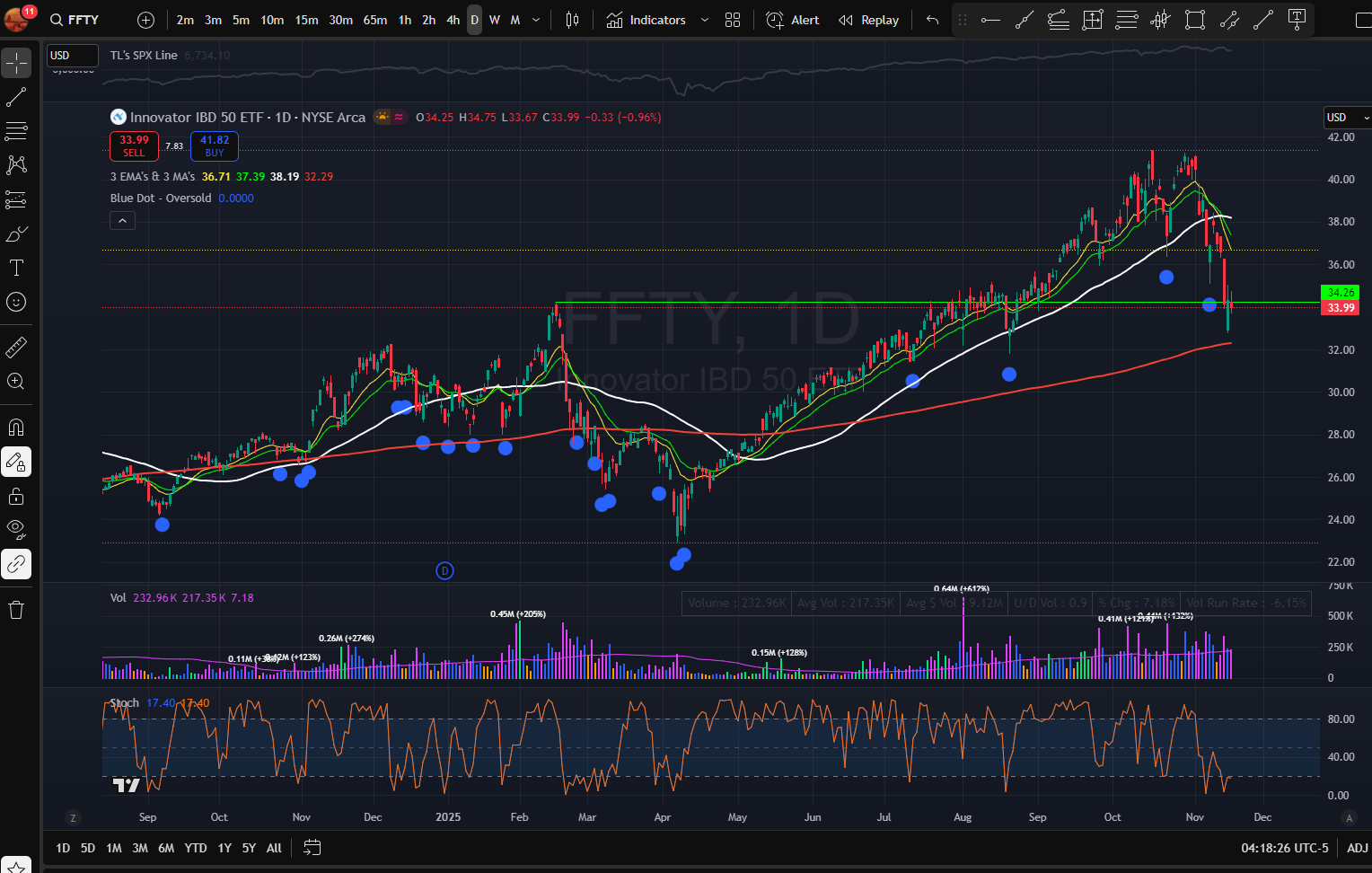Toggle the A auto scale button
Viewport: 1372px width, 873px height.
pyautogui.click(x=1349, y=817)
